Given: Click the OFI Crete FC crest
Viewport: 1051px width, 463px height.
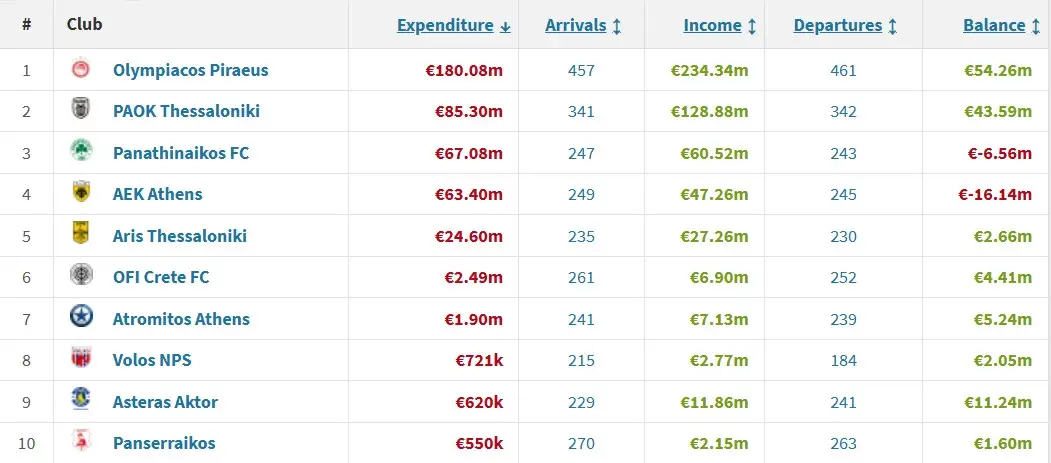Looking at the screenshot, I should point(81,277).
